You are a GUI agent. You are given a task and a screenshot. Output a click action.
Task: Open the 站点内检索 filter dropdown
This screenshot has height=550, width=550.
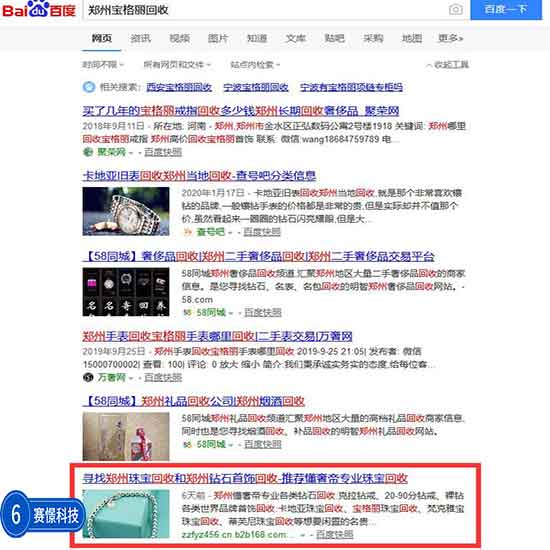click(255, 65)
